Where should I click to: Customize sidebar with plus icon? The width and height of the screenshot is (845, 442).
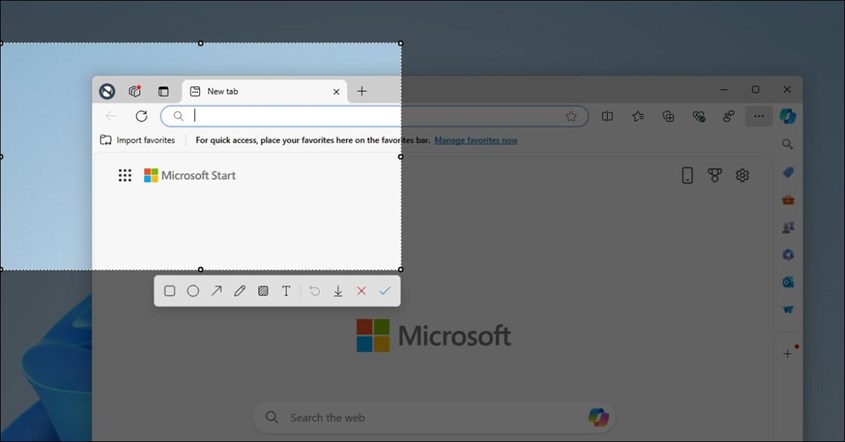(x=788, y=354)
